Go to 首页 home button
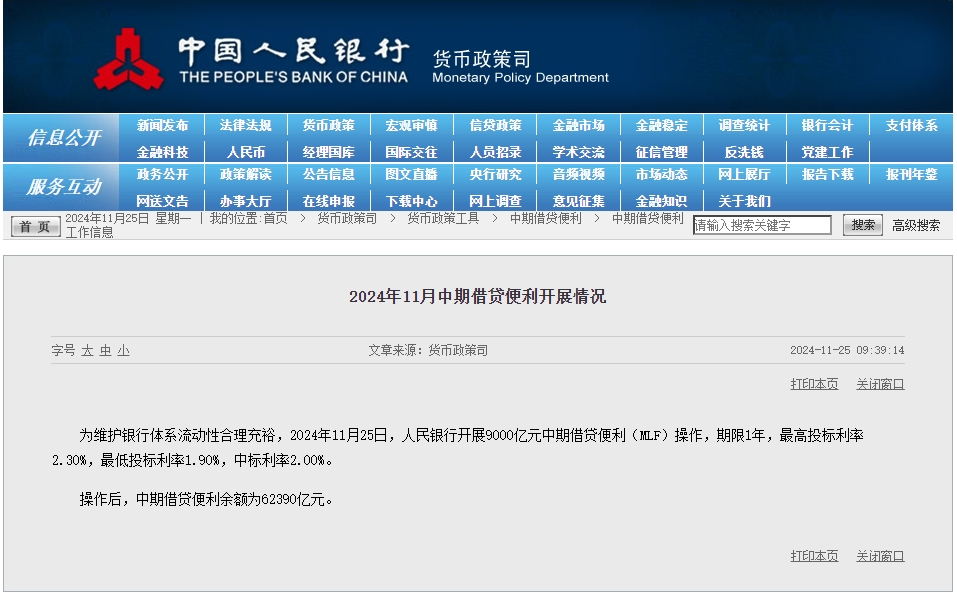The image size is (957, 597). coord(35,226)
